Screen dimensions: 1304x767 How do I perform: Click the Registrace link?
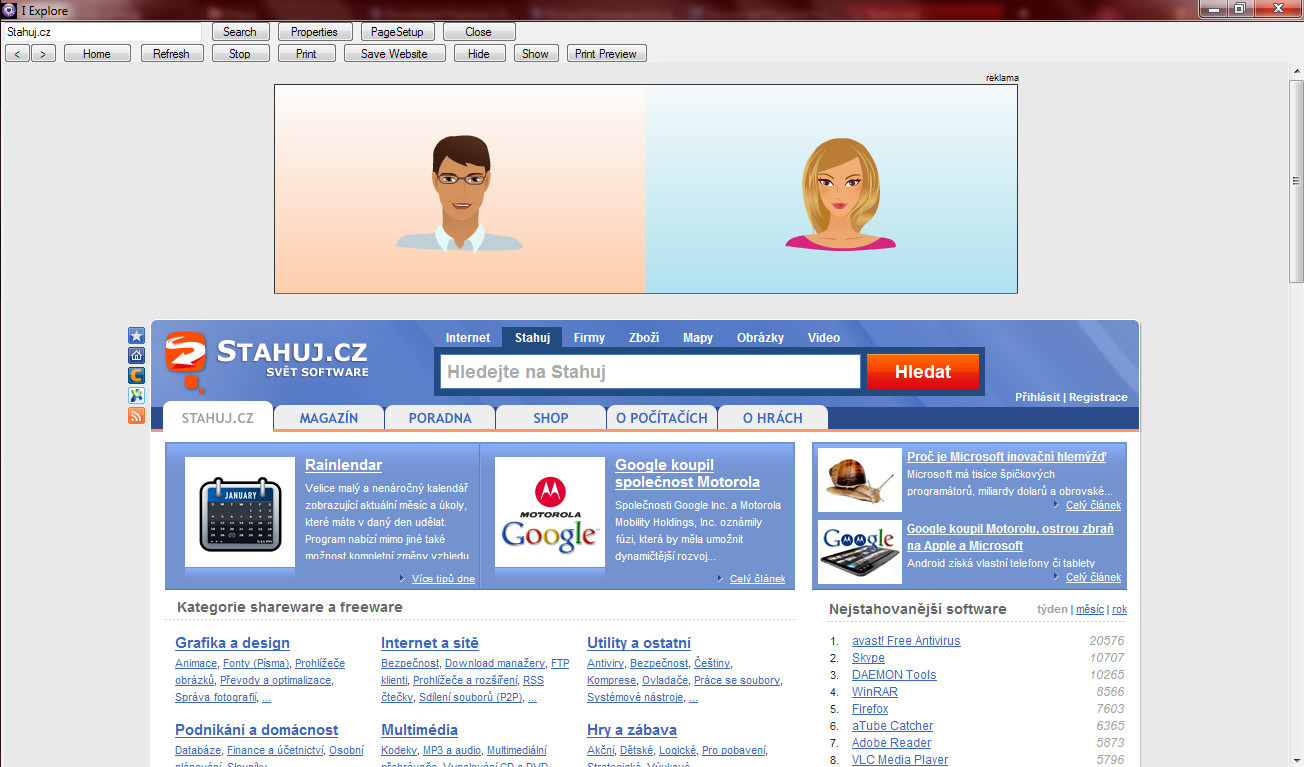tap(1098, 397)
